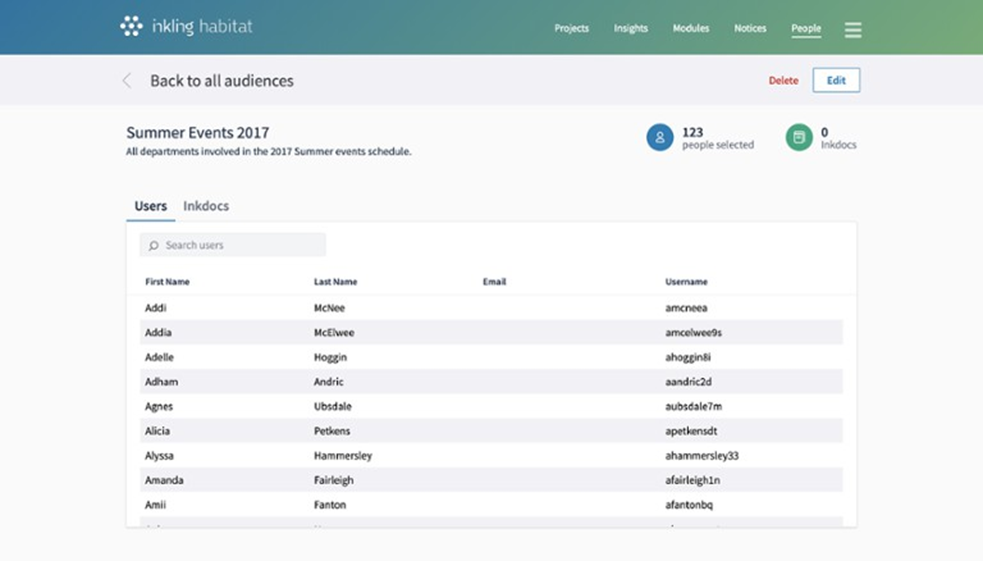This screenshot has height=561, width=983.
Task: Select the Adelle Hoggin user row
Action: pos(490,357)
